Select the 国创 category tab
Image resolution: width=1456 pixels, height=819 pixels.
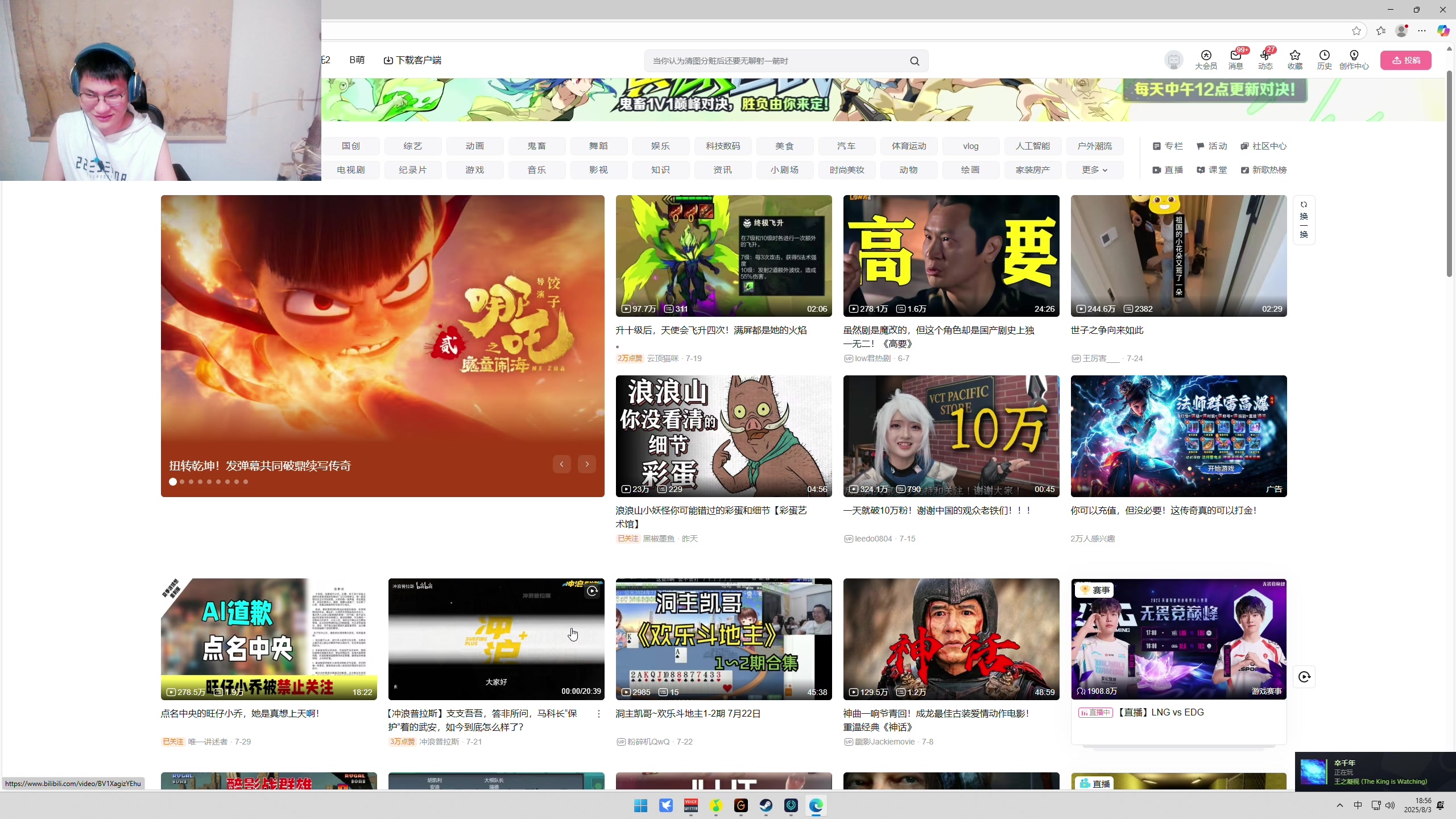[351, 146]
